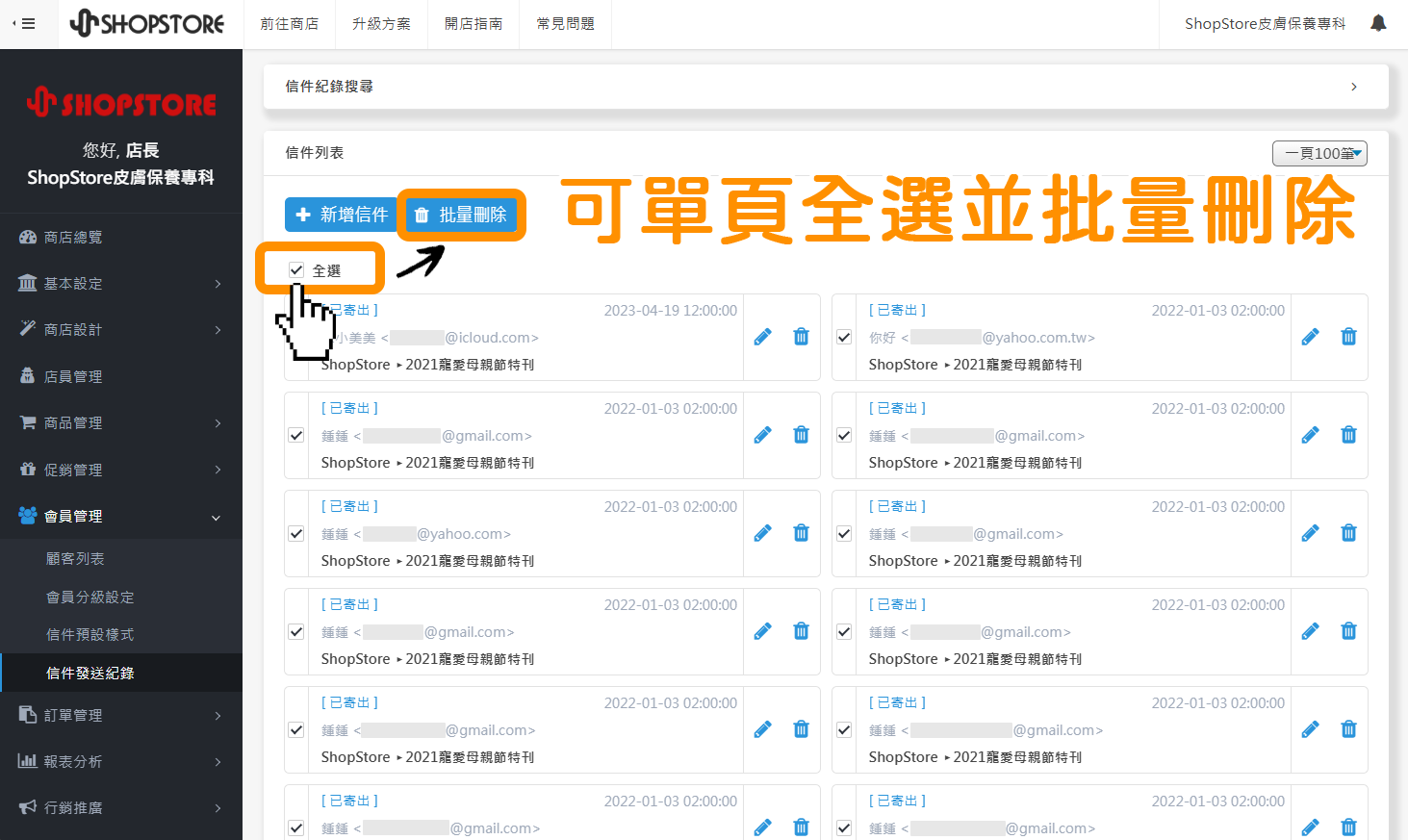Click the 訂單管理 documents icon in the sidebar
Viewport: 1408px width, 840px height.
[x=28, y=715]
